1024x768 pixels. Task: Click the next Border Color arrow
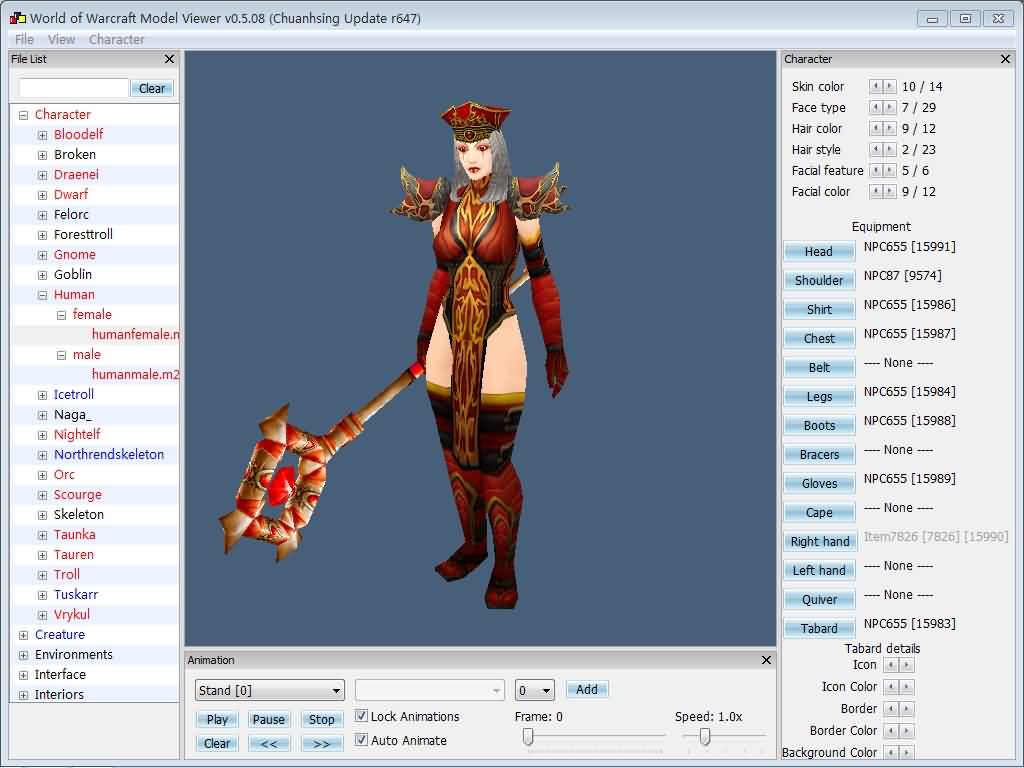click(906, 731)
